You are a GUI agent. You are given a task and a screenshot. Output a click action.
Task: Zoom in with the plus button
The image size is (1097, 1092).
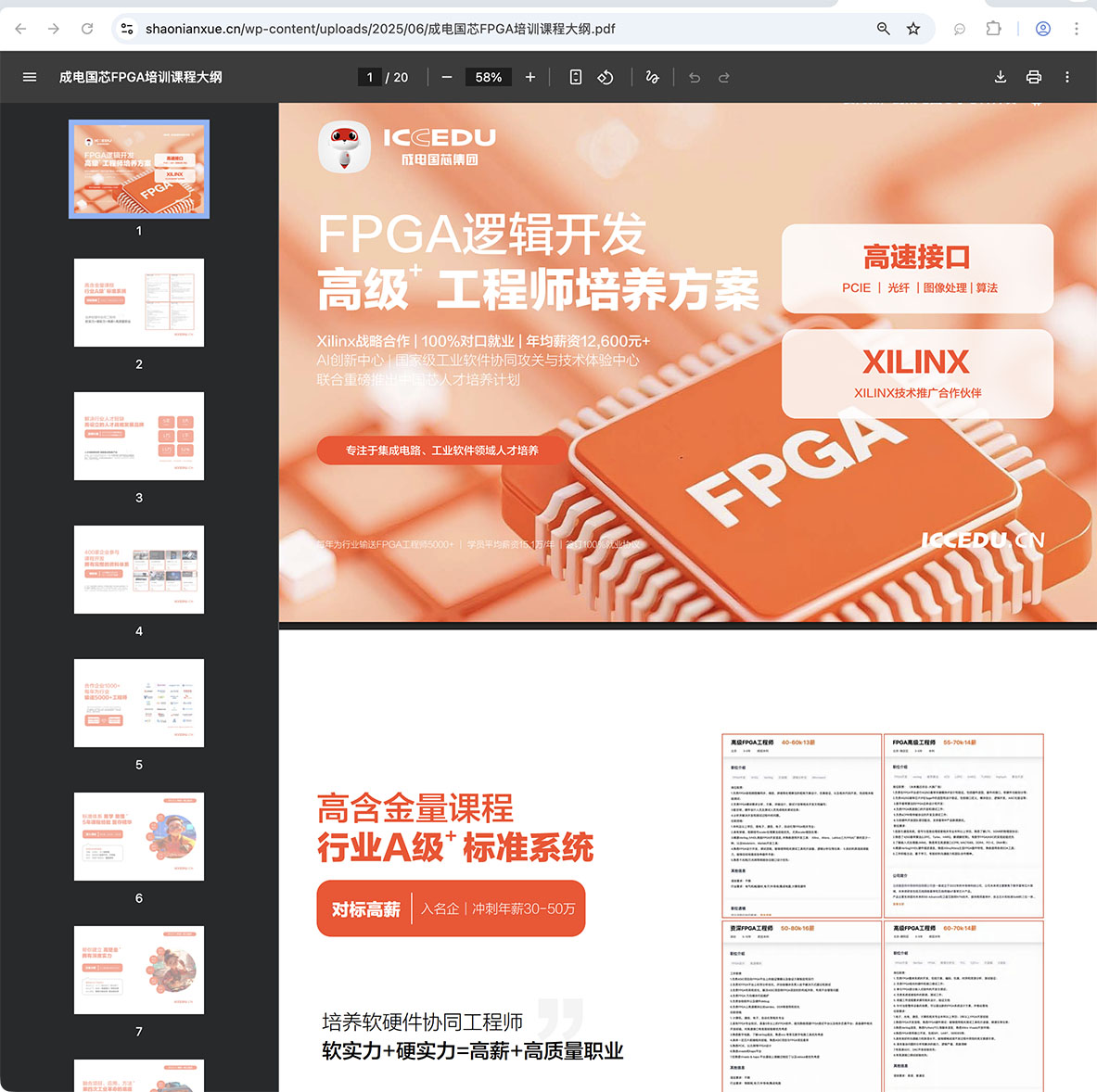(x=529, y=77)
